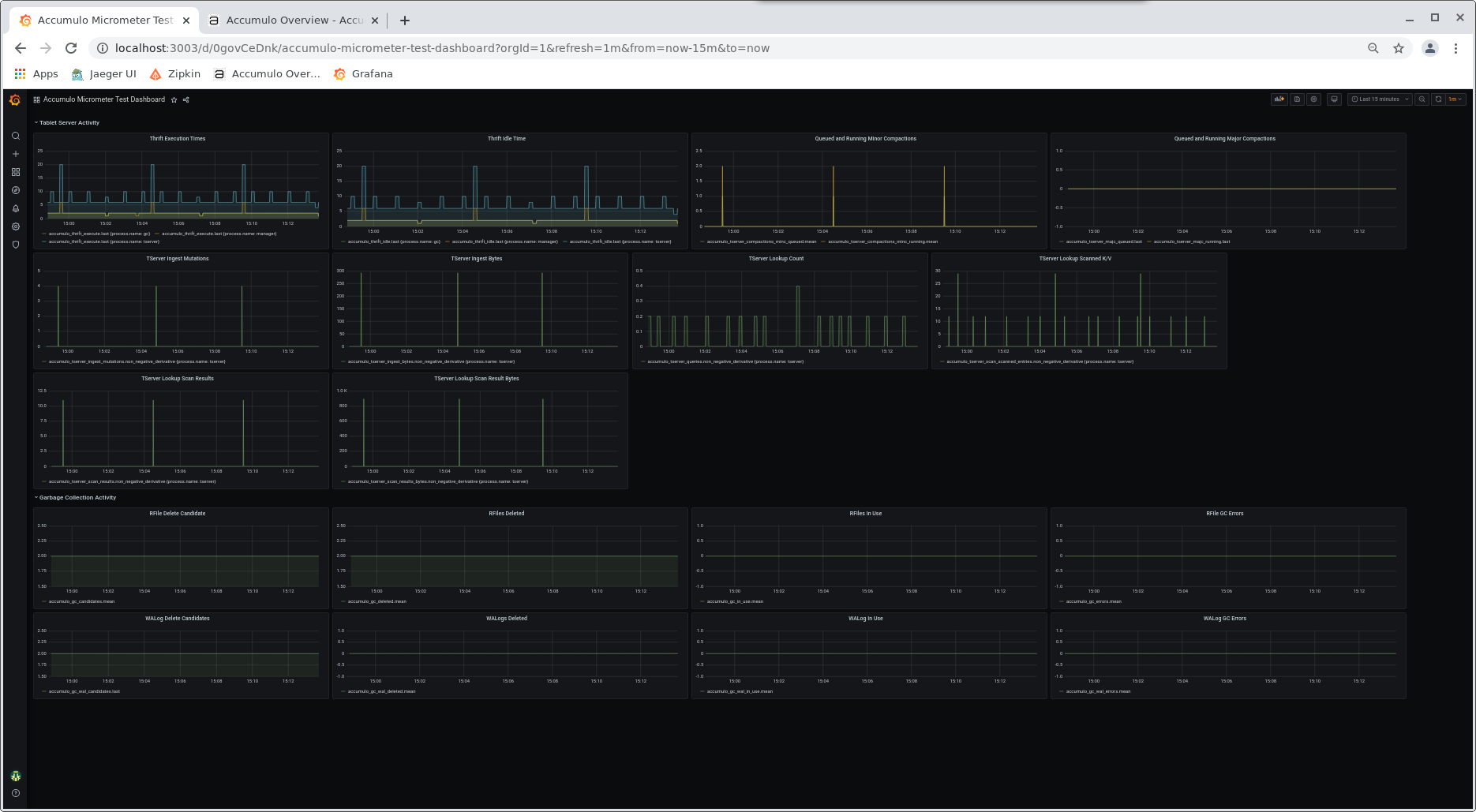This screenshot has height=812, width=1476.
Task: Click RFiles Deleted panel title
Action: click(507, 514)
